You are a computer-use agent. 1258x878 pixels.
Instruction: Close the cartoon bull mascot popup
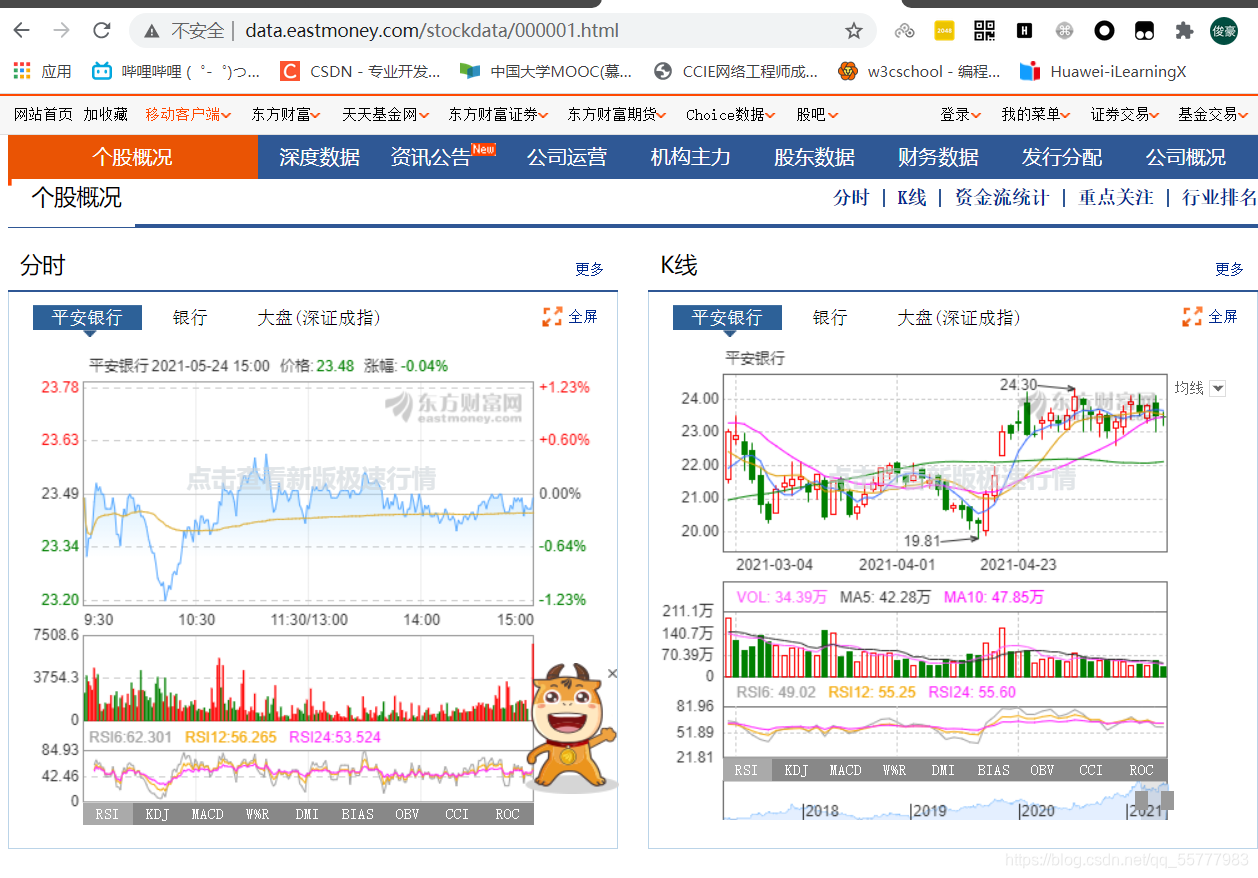point(612,674)
